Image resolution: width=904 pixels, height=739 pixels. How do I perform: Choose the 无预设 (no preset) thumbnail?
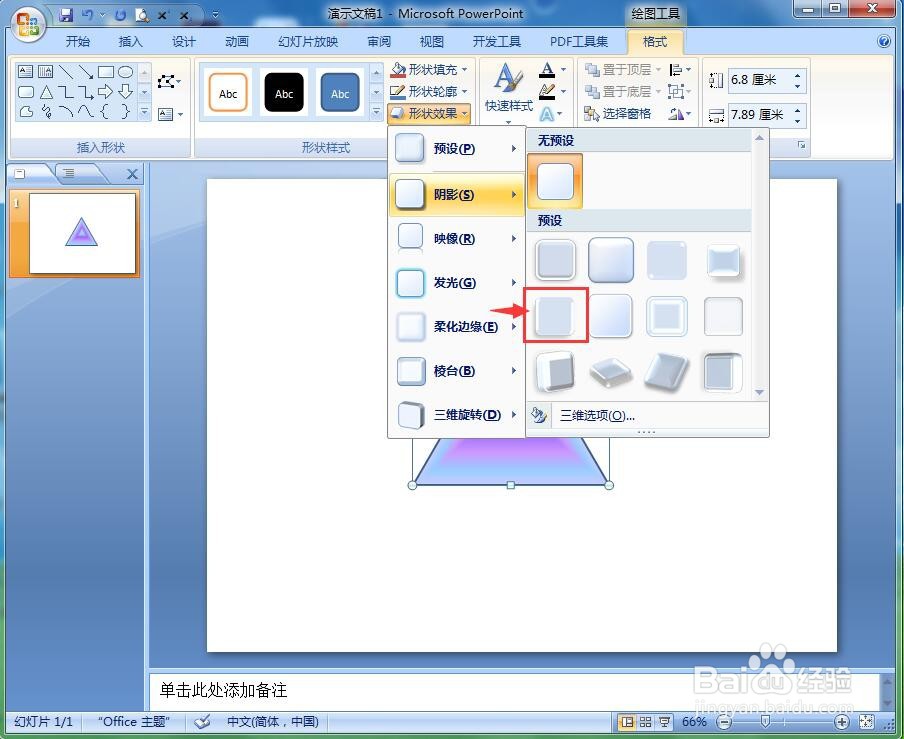tap(555, 181)
